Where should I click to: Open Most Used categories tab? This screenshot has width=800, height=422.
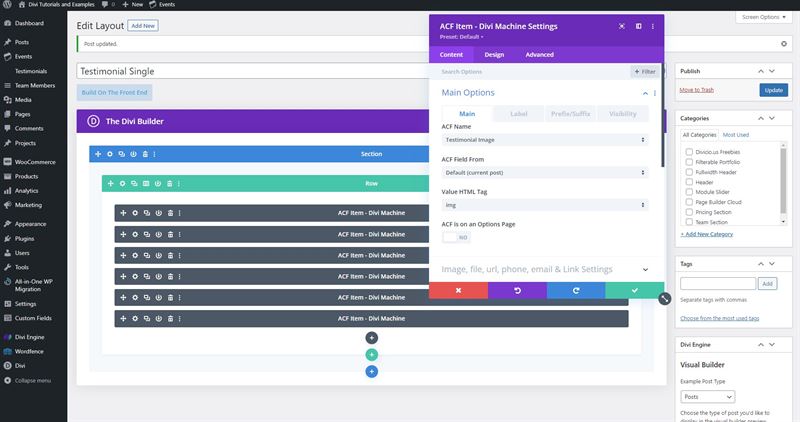point(736,135)
